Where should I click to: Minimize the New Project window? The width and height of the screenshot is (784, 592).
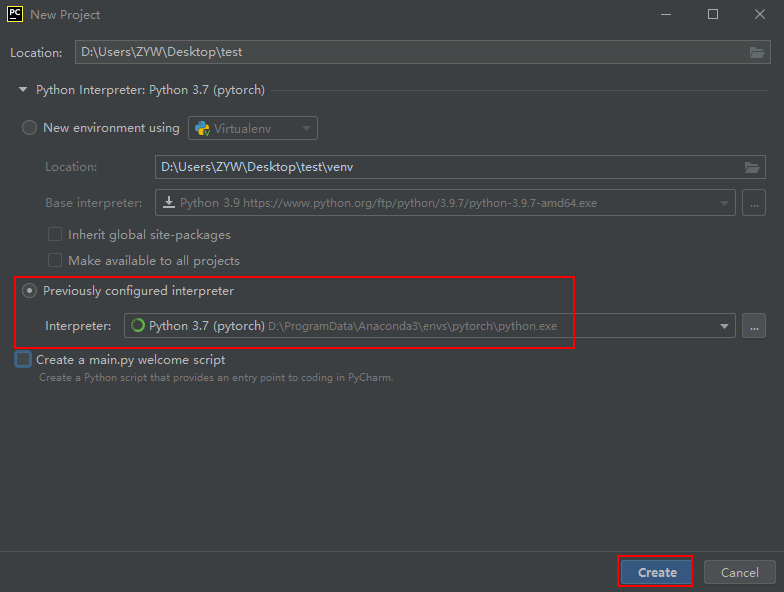click(666, 14)
